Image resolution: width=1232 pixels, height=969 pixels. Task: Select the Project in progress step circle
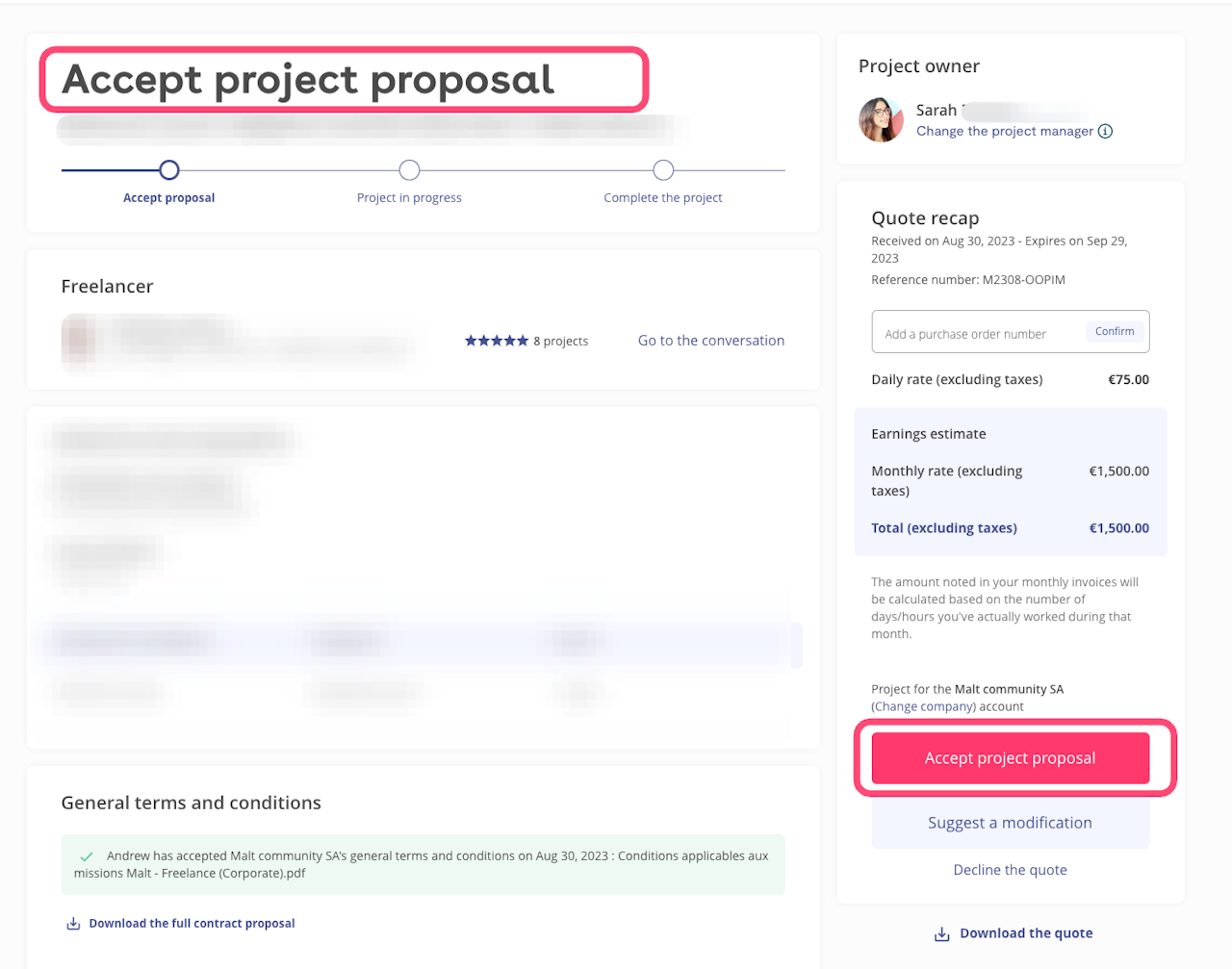tap(409, 170)
